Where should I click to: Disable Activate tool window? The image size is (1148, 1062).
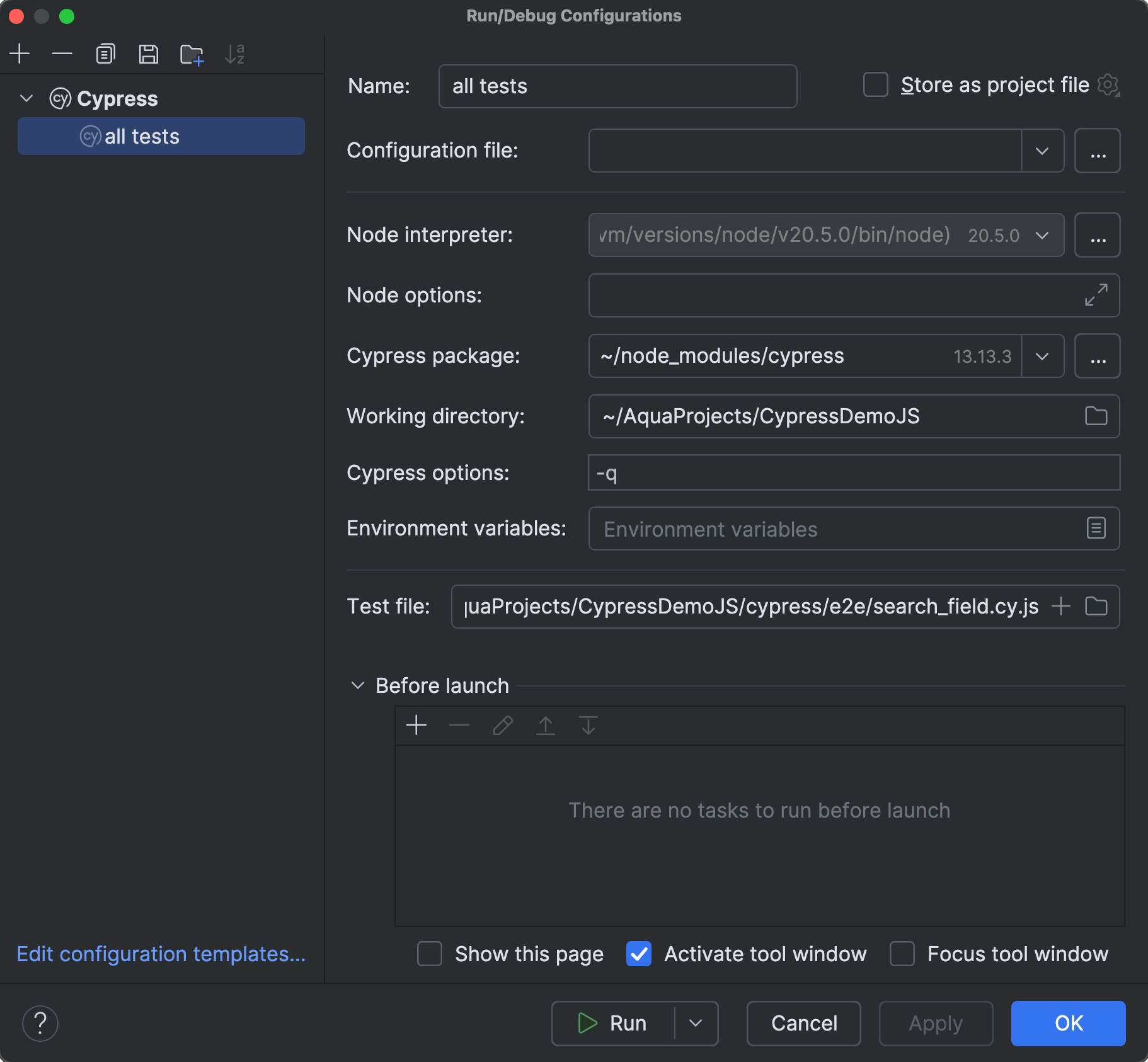tap(639, 954)
